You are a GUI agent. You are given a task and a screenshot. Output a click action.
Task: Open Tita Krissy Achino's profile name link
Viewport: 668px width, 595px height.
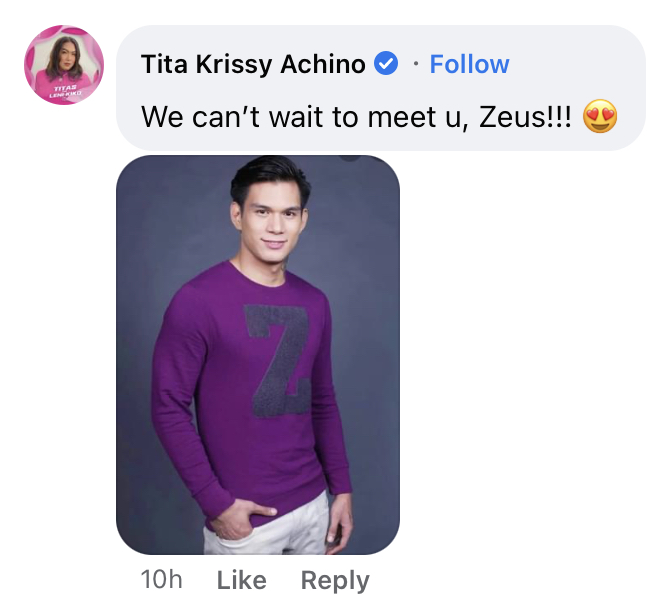pos(253,64)
